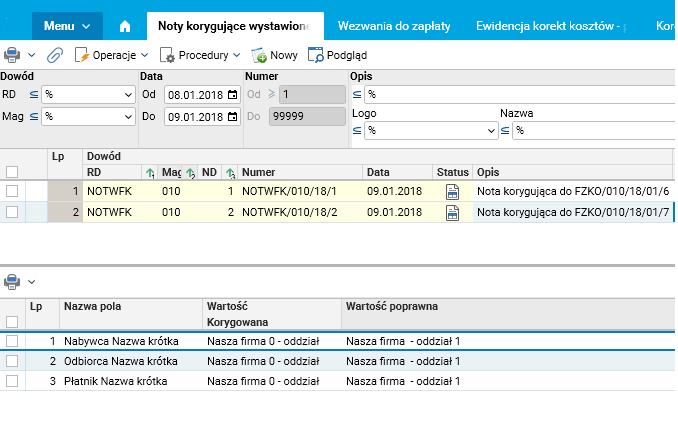Expand the Operacje dropdown menu
This screenshot has height=448, width=678.
[x=113, y=55]
